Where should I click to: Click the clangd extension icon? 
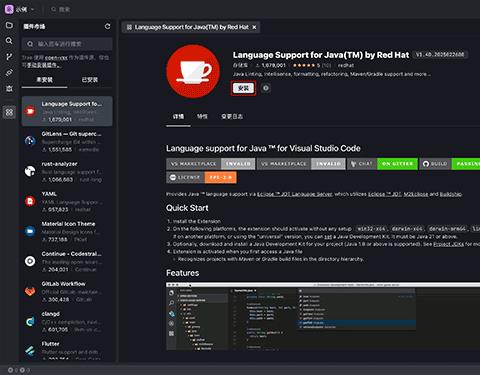30,321
